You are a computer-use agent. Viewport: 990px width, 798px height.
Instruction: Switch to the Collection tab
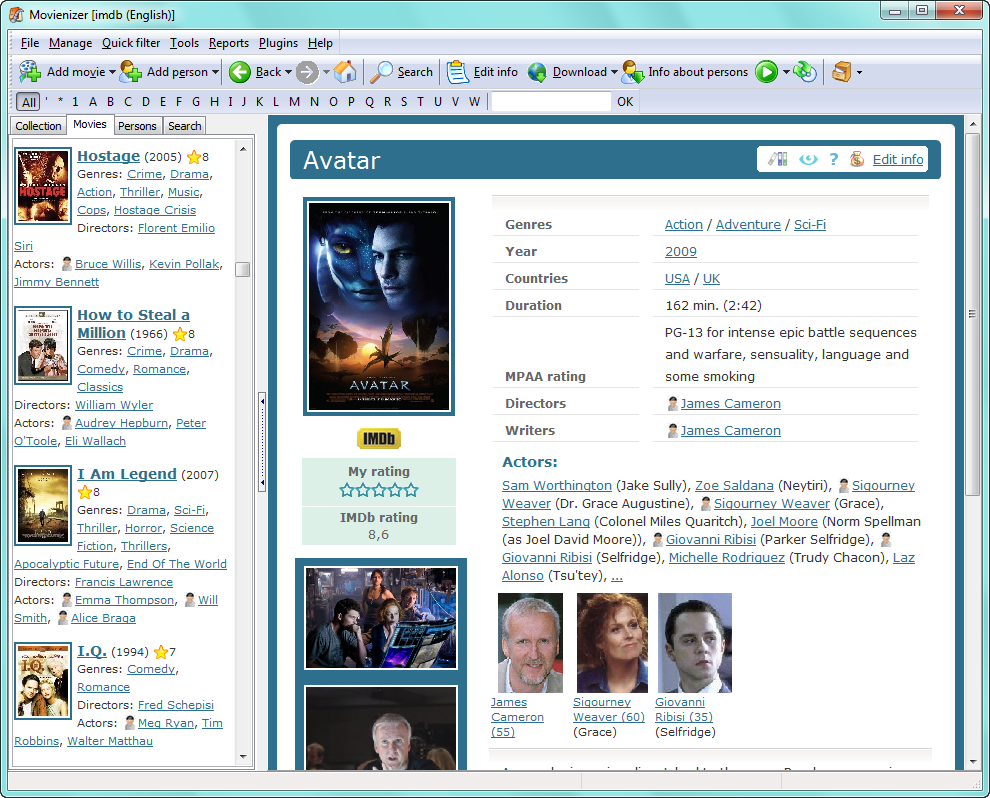pyautogui.click(x=39, y=126)
